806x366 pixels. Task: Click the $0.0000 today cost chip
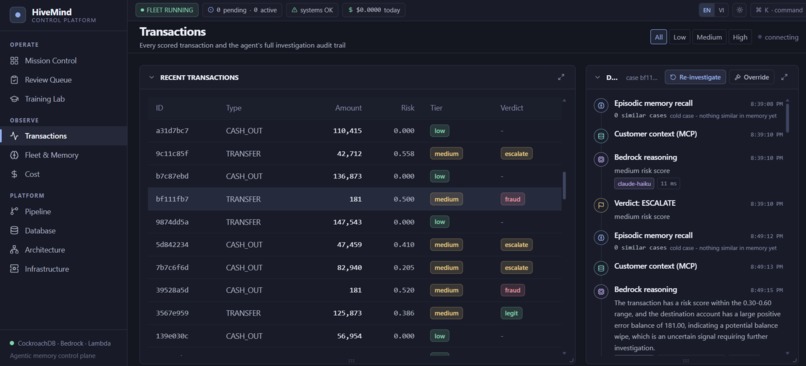pos(374,10)
